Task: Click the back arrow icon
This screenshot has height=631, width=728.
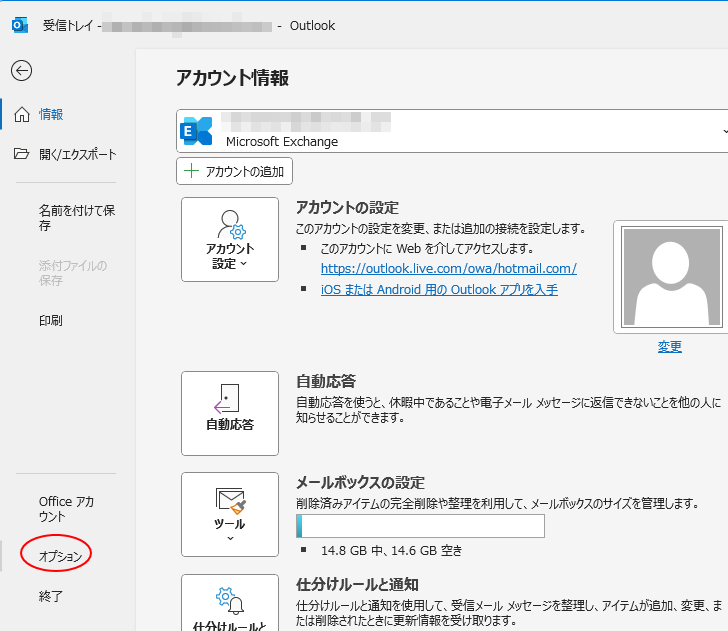Action: tap(21, 70)
